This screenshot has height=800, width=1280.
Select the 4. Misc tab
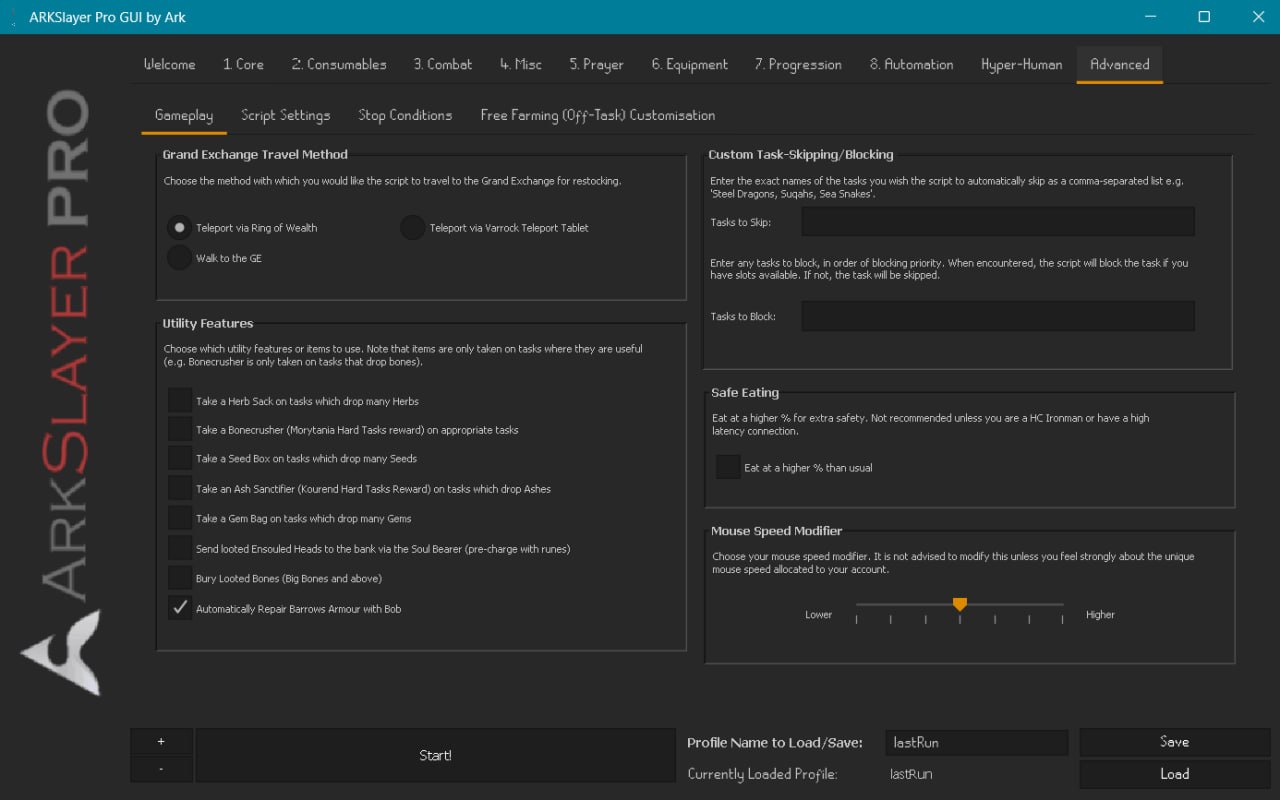point(521,64)
